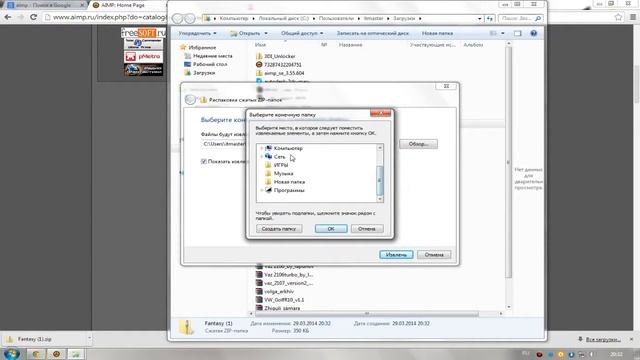The image size is (640, 360).
Task: Click Рабочий стол in the navigation pane
Action: [210, 64]
